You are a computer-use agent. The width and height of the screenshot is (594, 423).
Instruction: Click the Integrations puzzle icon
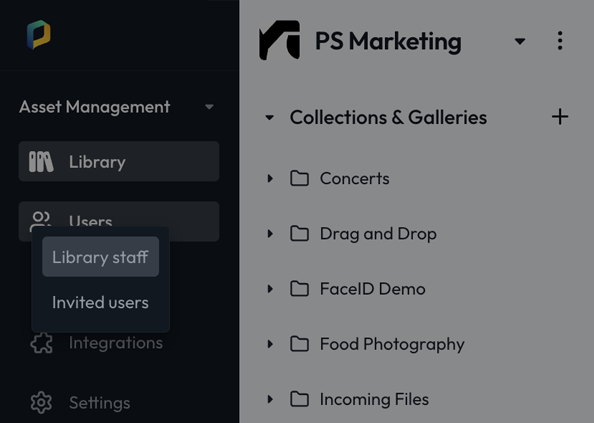pos(41,343)
